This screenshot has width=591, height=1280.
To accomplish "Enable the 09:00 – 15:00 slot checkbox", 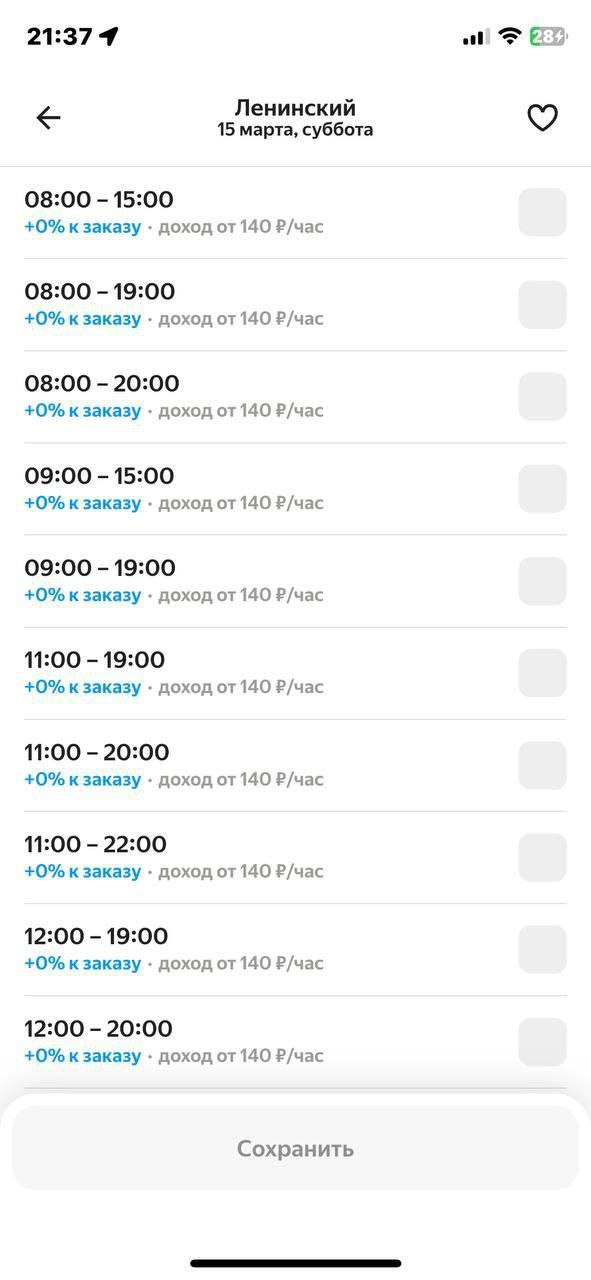I will pos(542,489).
